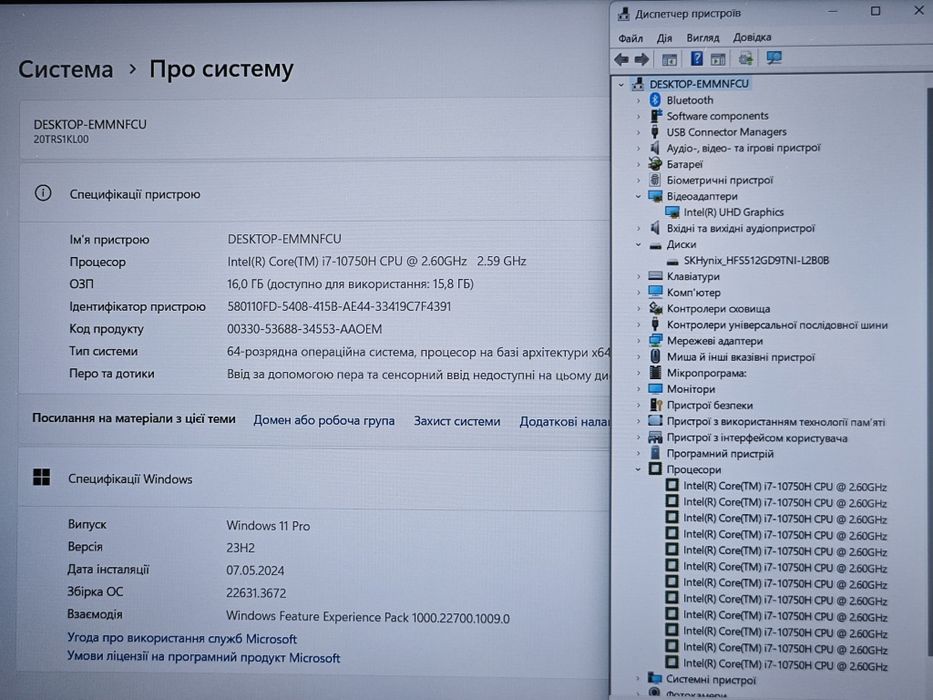Open Умови ліцензії на програмний продукт Microsoft
The image size is (933, 700).
click(x=203, y=657)
